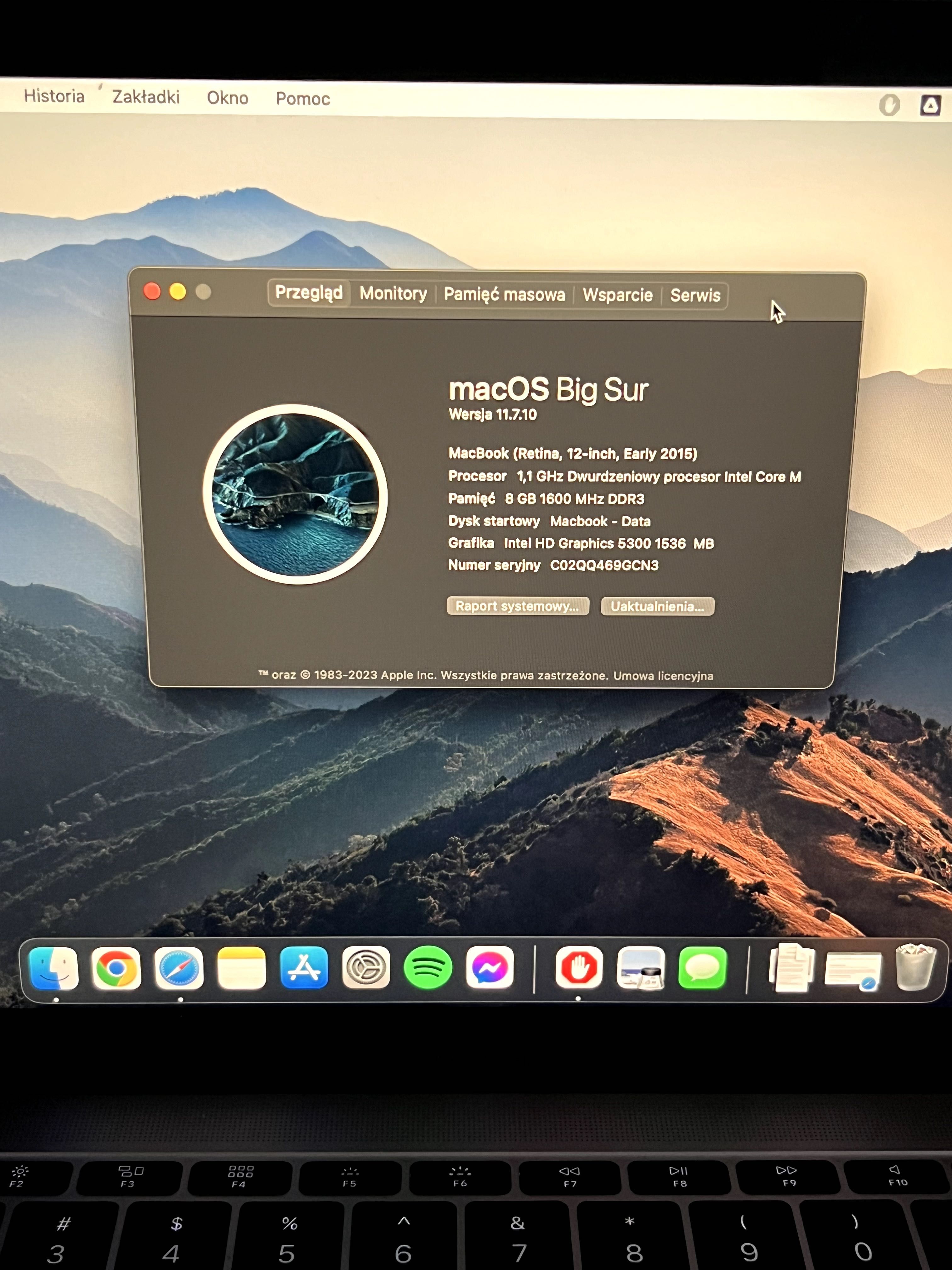Click the round grey menu bar status icon
952x1270 pixels.
click(889, 105)
